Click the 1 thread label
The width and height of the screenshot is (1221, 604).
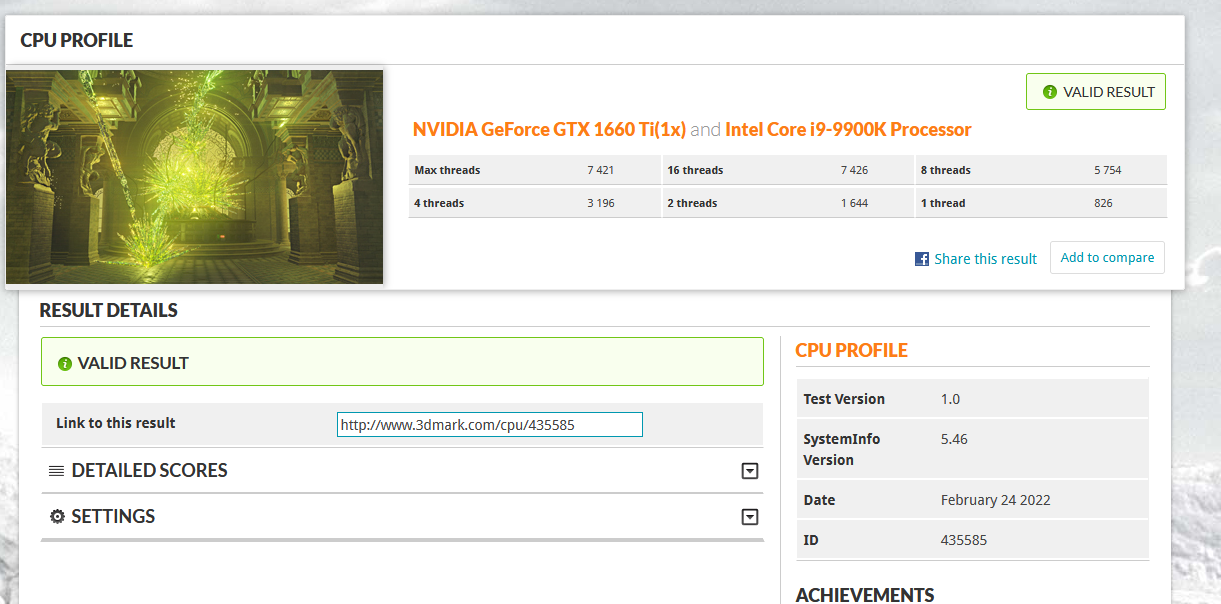point(943,204)
